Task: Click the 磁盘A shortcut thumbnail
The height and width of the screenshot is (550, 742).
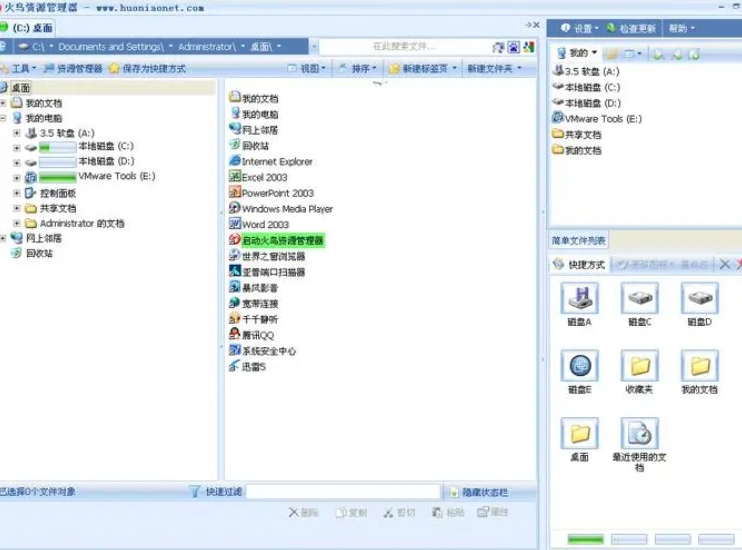Action: pyautogui.click(x=580, y=298)
